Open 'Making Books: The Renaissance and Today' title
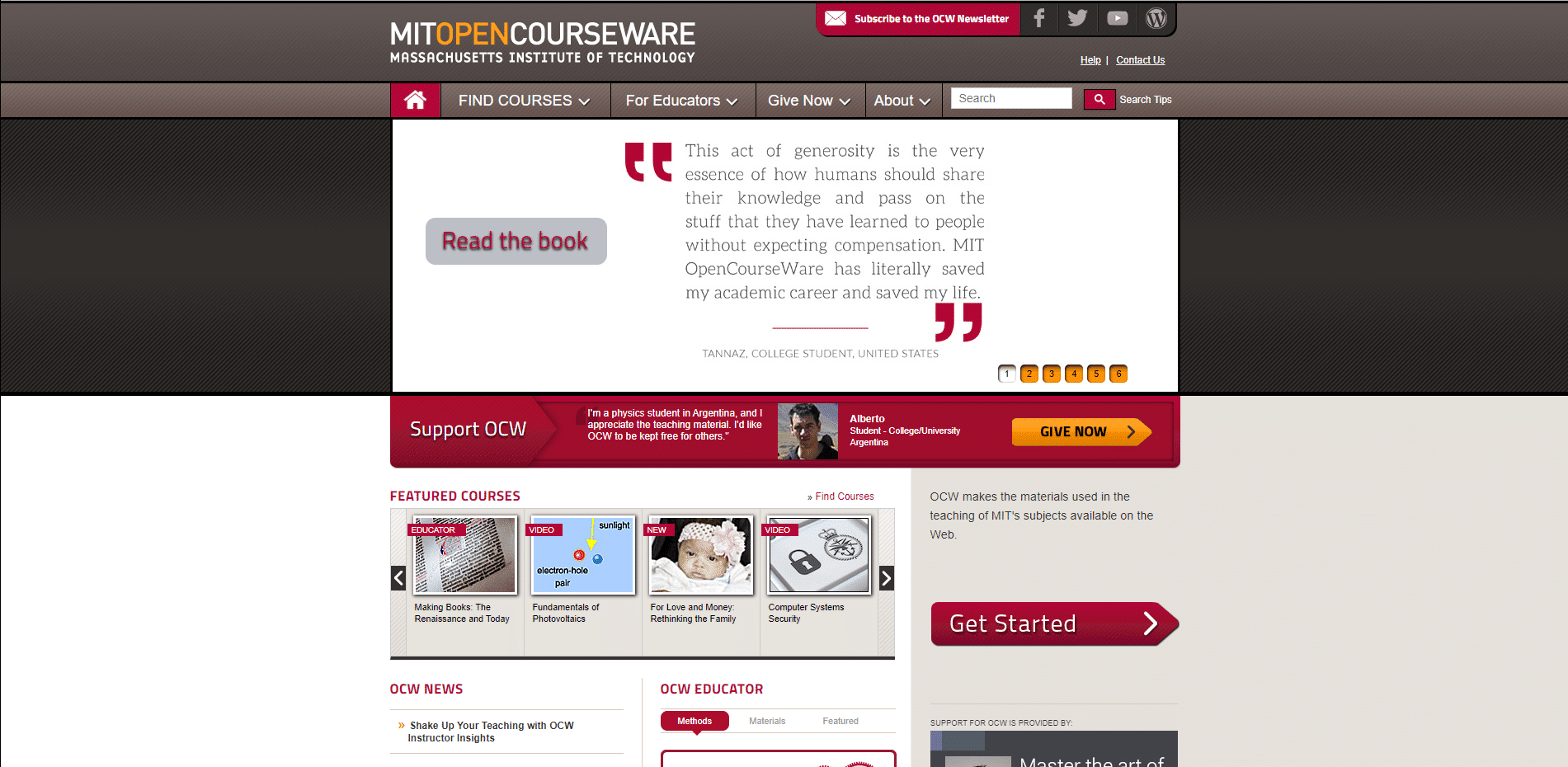 pyautogui.click(x=462, y=613)
